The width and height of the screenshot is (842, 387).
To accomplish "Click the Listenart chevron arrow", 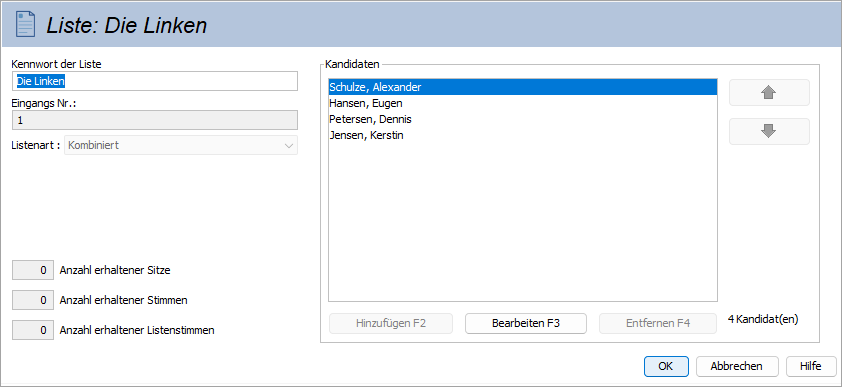I will click(x=289, y=145).
